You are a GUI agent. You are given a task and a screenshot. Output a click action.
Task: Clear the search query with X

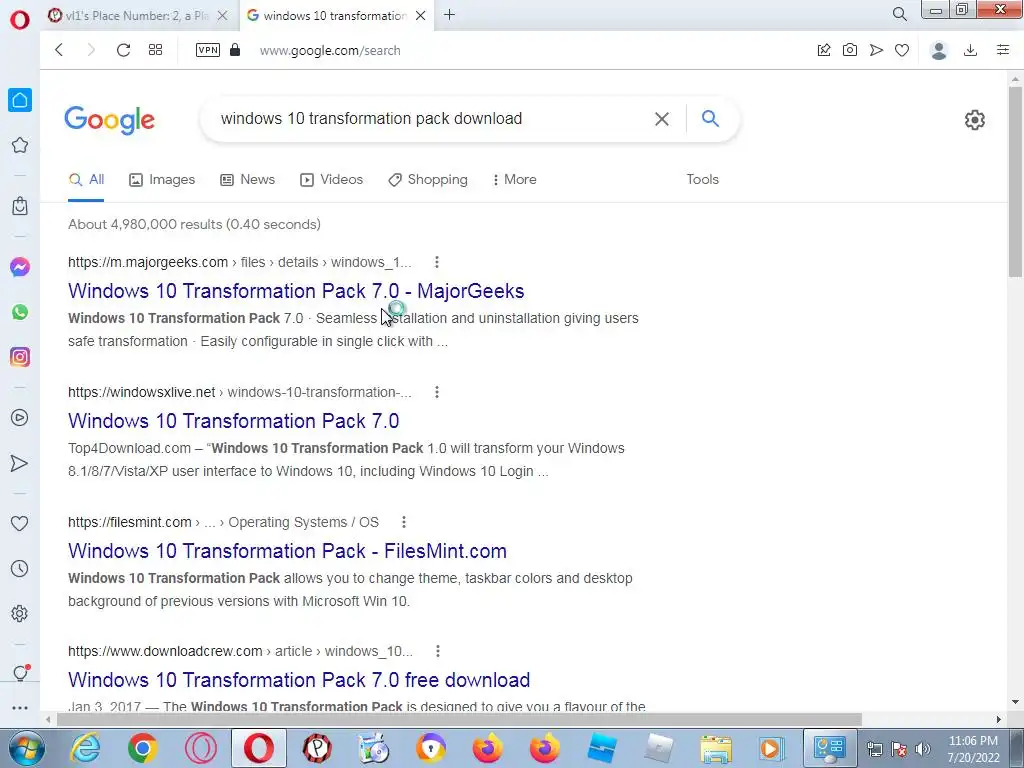point(662,119)
